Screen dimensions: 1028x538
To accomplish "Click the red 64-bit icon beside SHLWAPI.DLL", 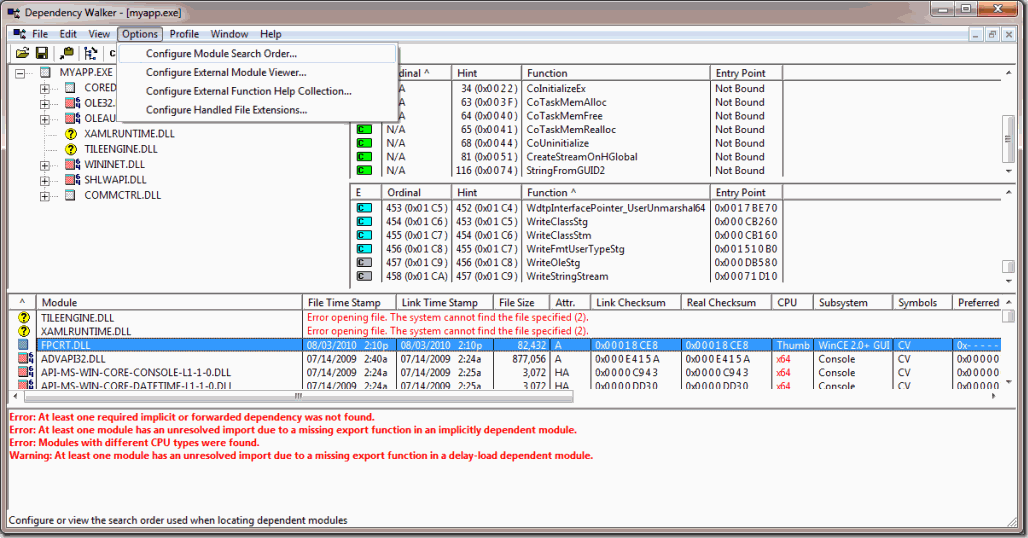I will [72, 180].
